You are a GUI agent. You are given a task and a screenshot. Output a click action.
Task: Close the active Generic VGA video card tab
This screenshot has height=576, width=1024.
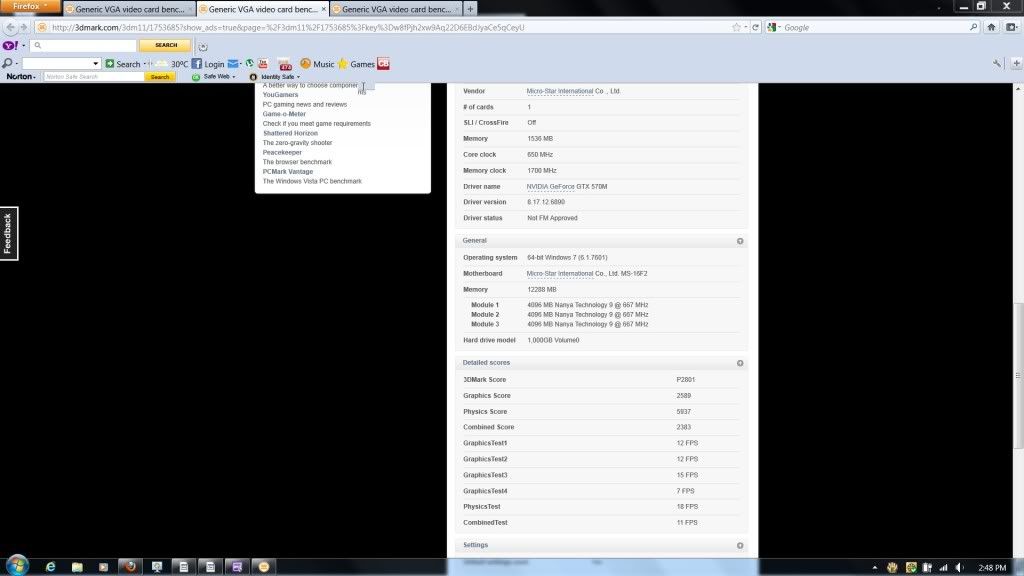[323, 9]
